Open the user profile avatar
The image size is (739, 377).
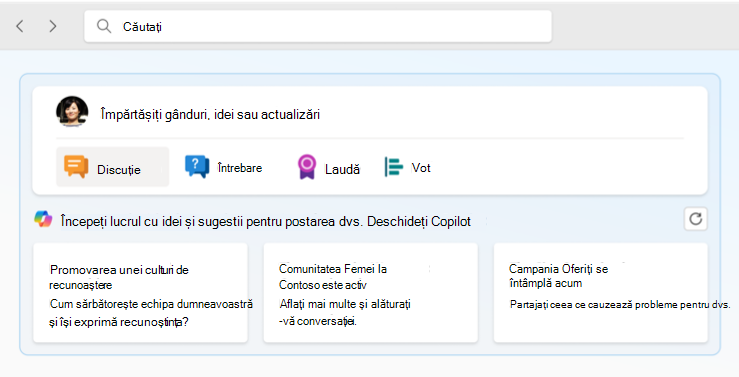[x=72, y=112]
